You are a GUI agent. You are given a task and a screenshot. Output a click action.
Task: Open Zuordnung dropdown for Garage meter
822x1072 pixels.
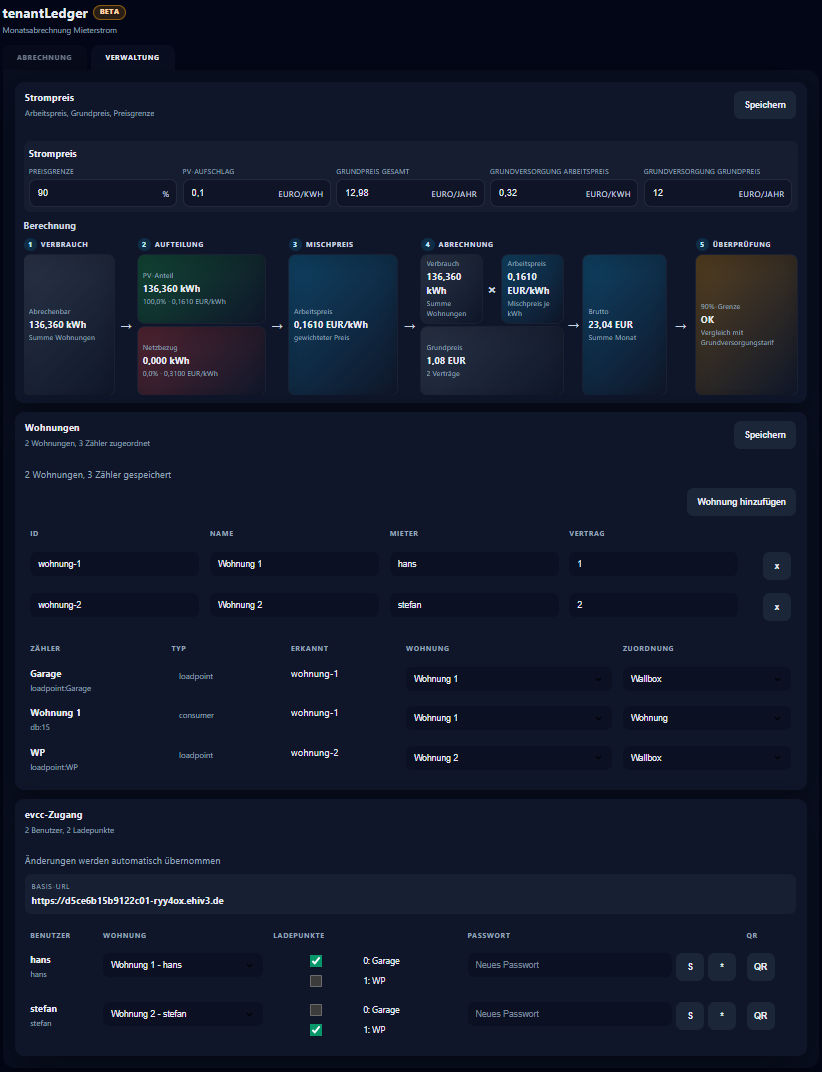[x=706, y=679]
